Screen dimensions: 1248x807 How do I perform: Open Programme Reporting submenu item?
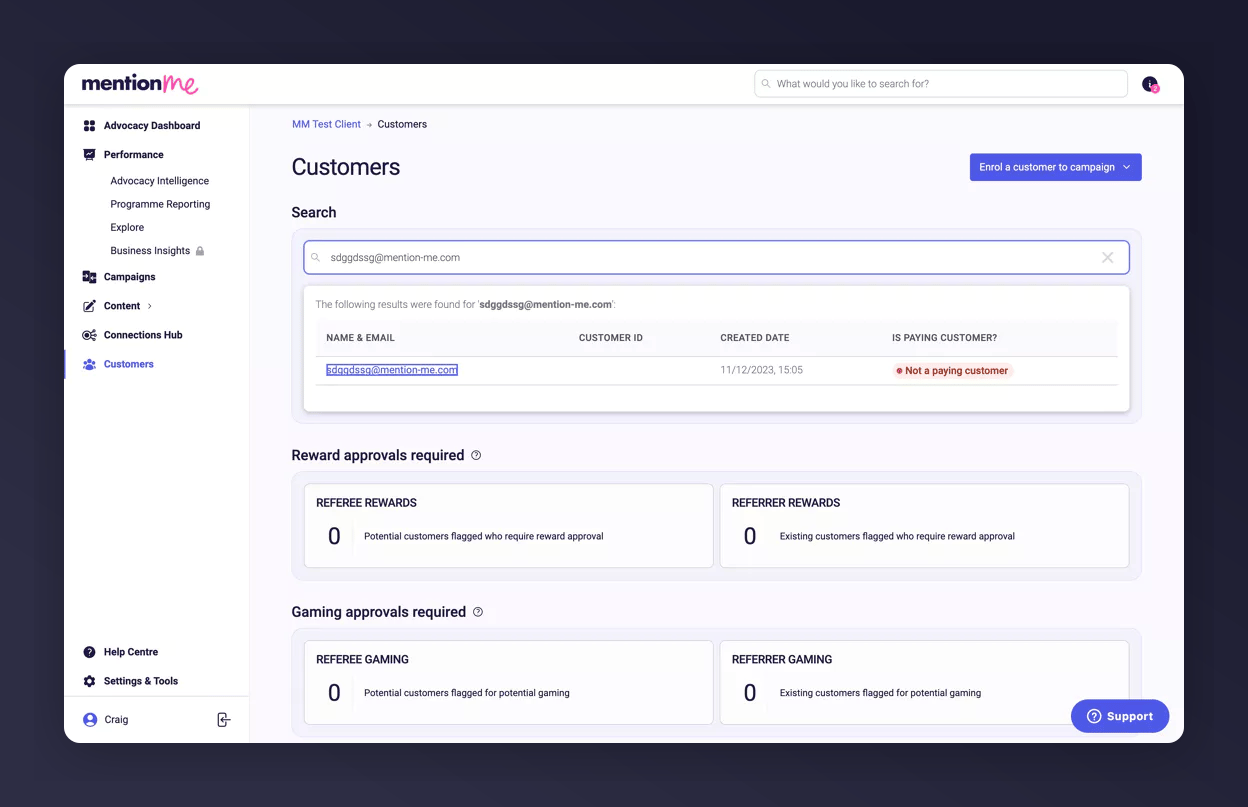[x=160, y=204]
